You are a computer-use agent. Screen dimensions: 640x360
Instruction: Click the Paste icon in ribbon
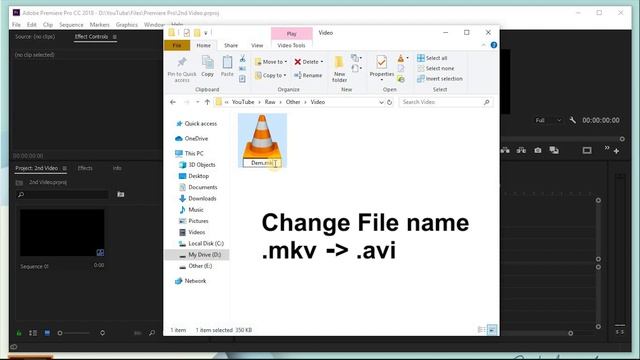(227, 62)
